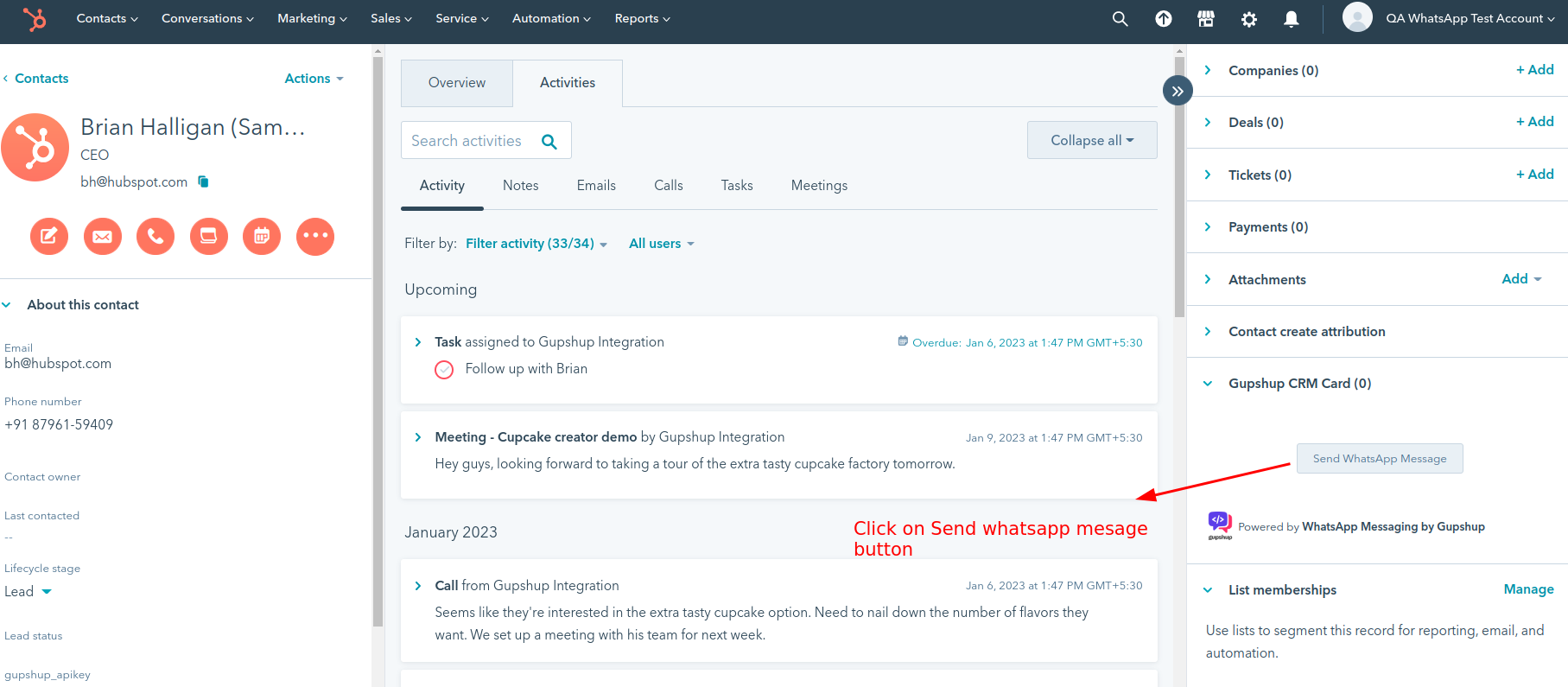1568x687 pixels.
Task: Open the Attachments Add dropdown
Action: coord(1521,278)
